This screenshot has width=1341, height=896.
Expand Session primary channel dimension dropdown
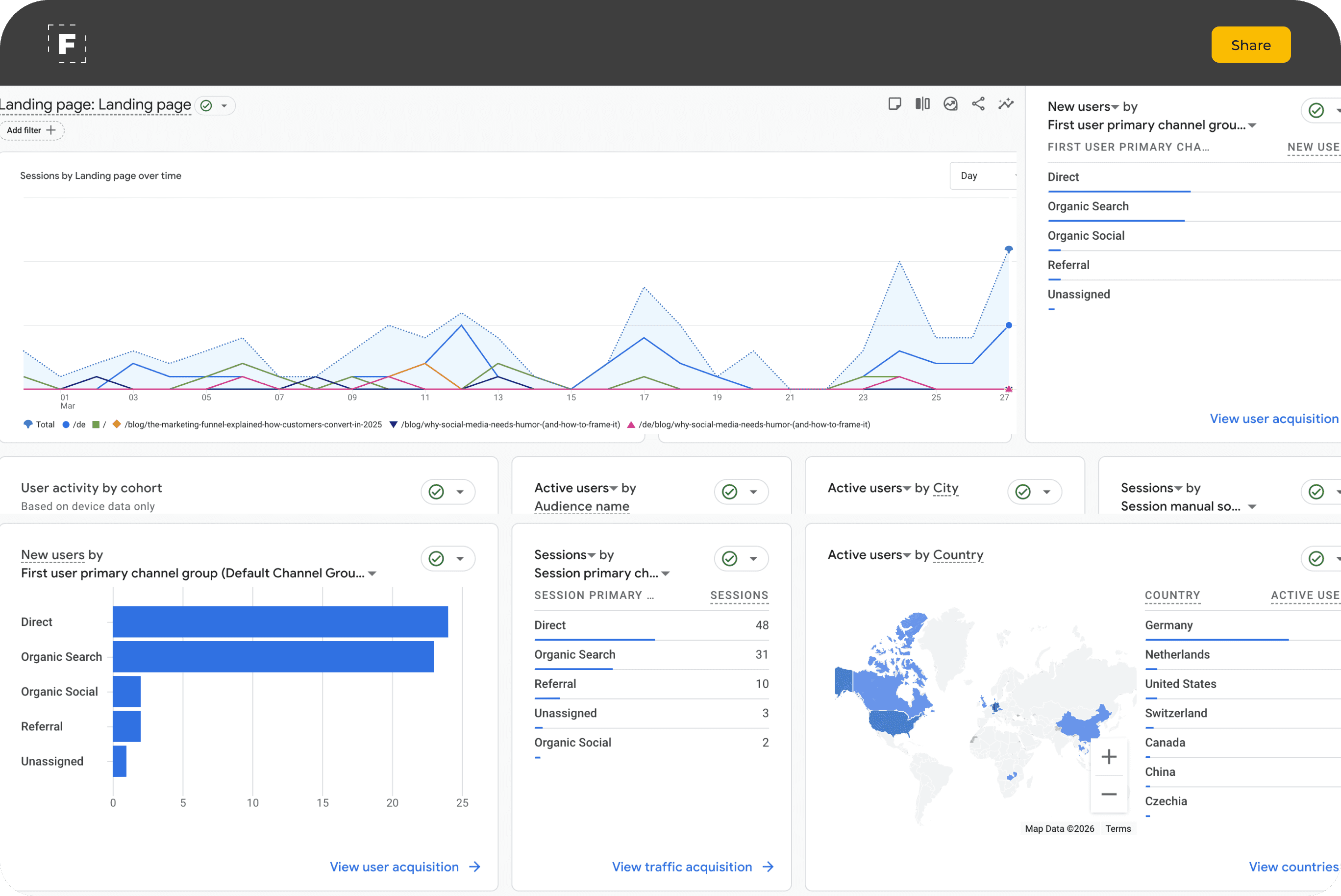coord(666,573)
